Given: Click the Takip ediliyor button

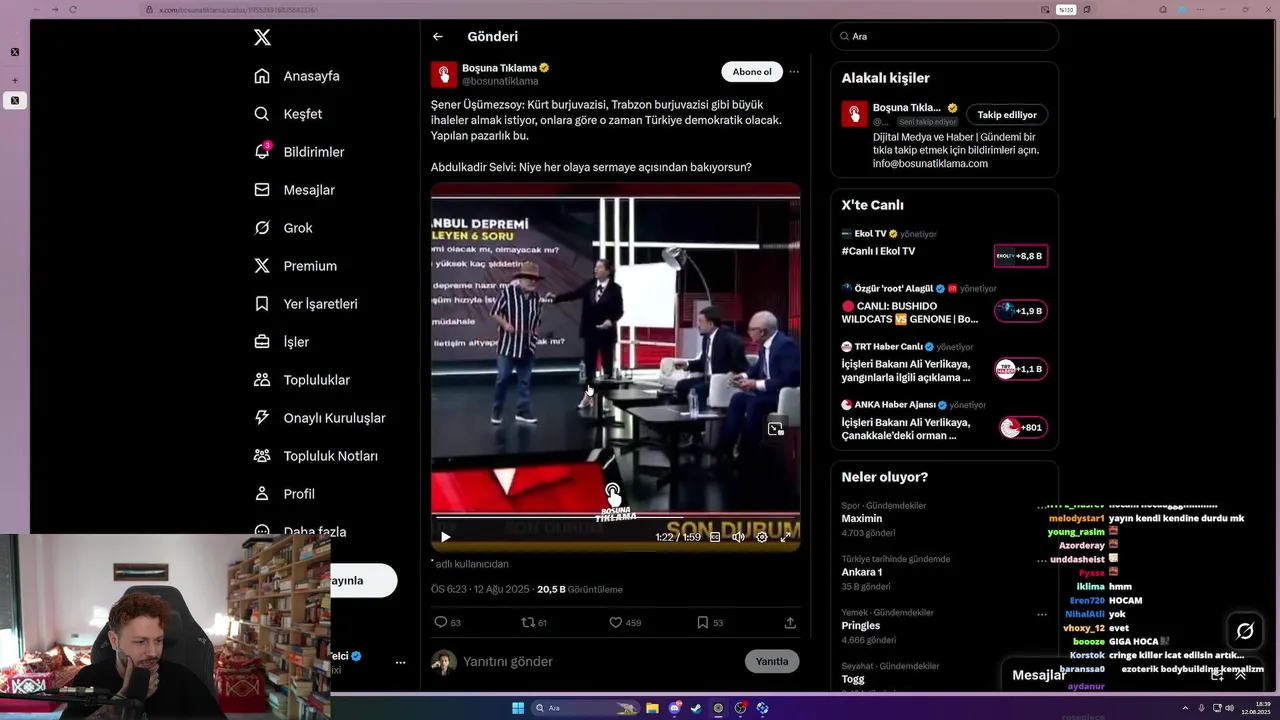Looking at the screenshot, I should tap(1007, 115).
